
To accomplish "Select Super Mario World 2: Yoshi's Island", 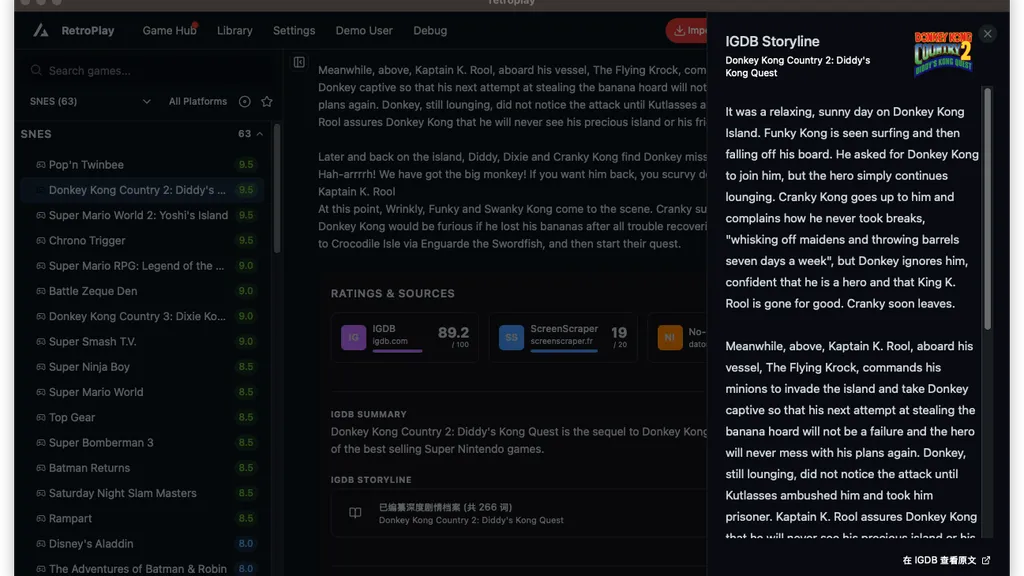I will 142,215.
